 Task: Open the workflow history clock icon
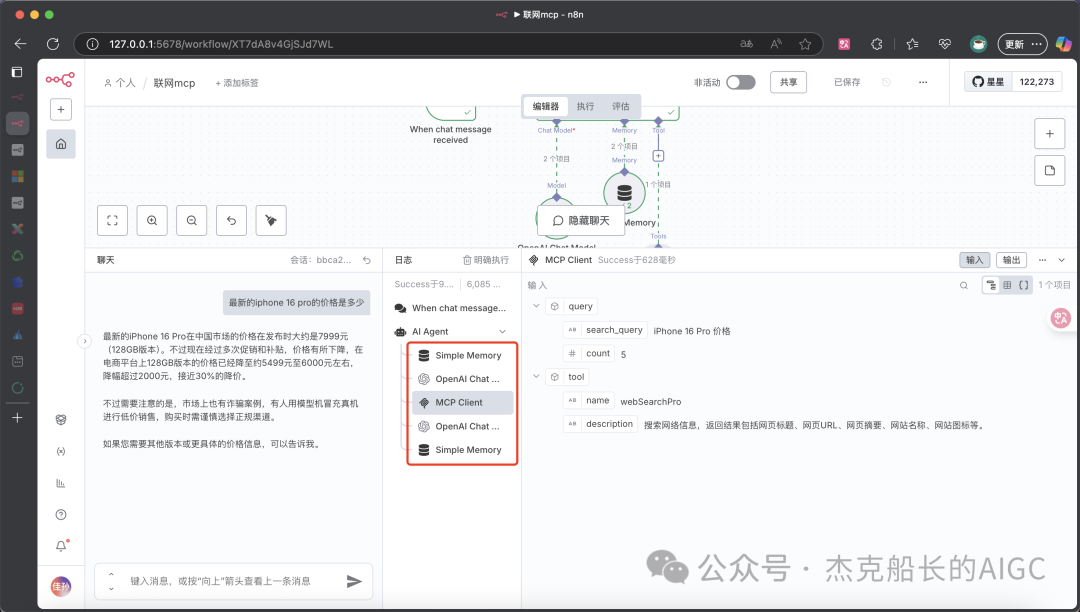pyautogui.click(x=886, y=82)
